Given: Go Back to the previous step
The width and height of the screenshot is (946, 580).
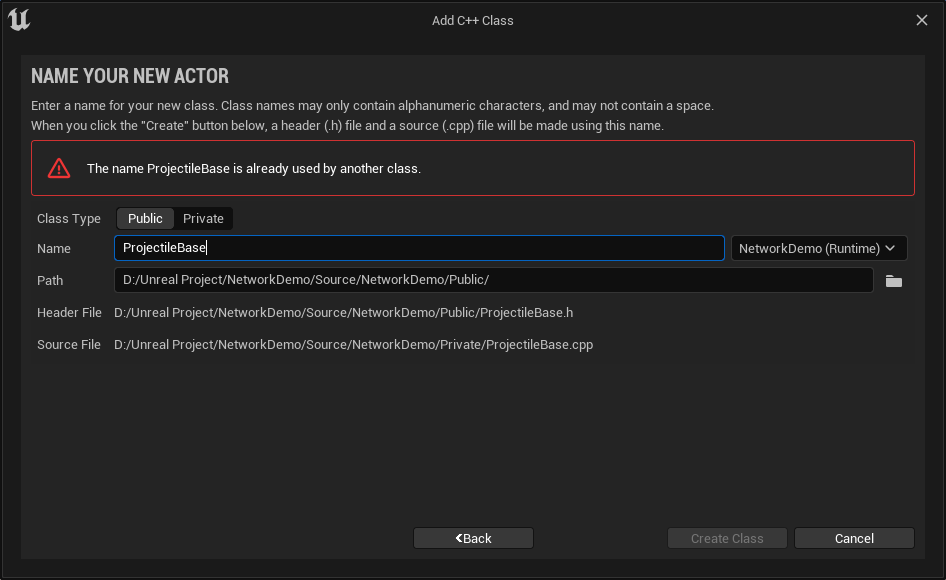Looking at the screenshot, I should (x=473, y=538).
